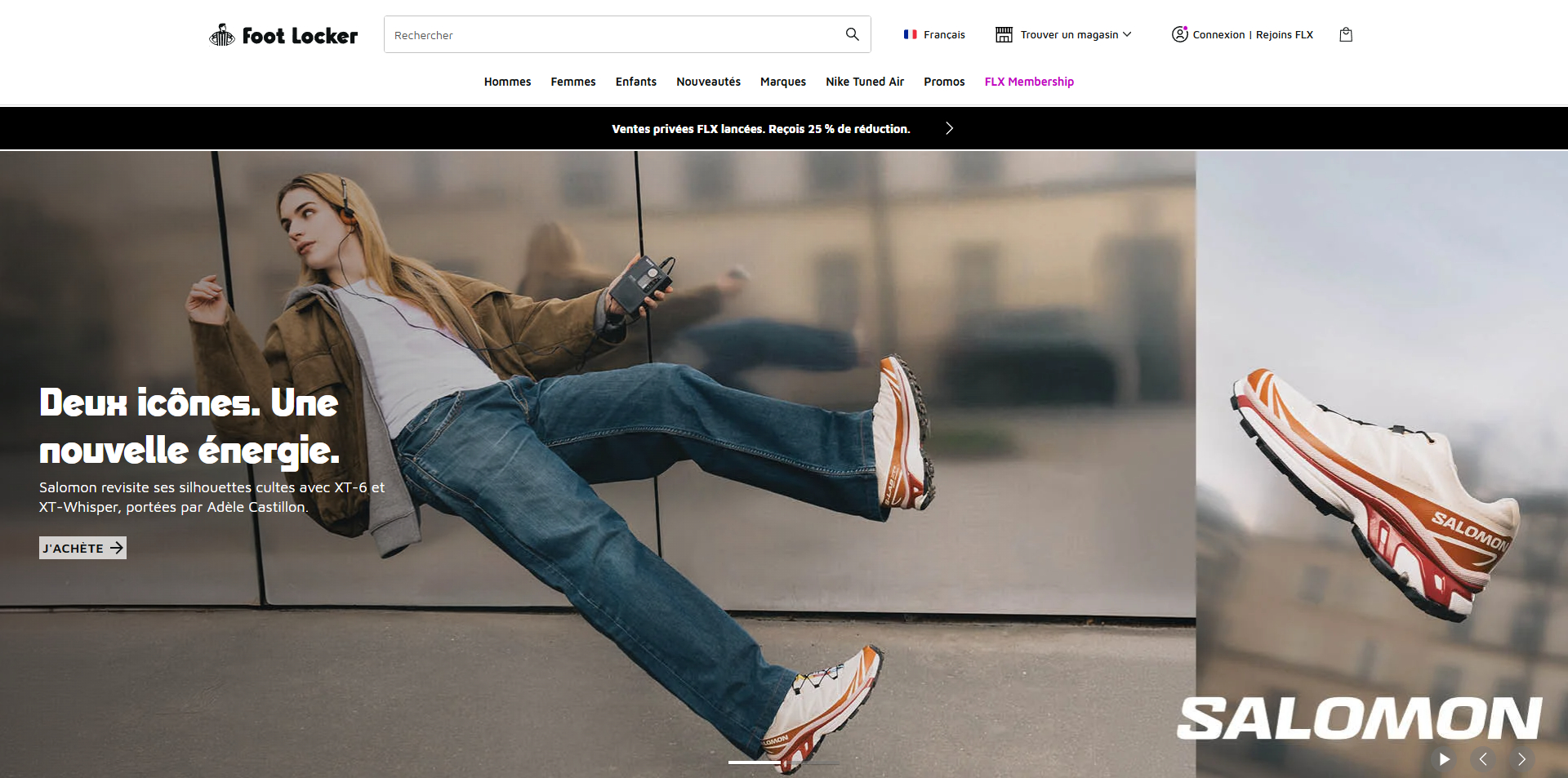Click the Foot Locker logo
The image size is (1568, 778).
(x=283, y=35)
